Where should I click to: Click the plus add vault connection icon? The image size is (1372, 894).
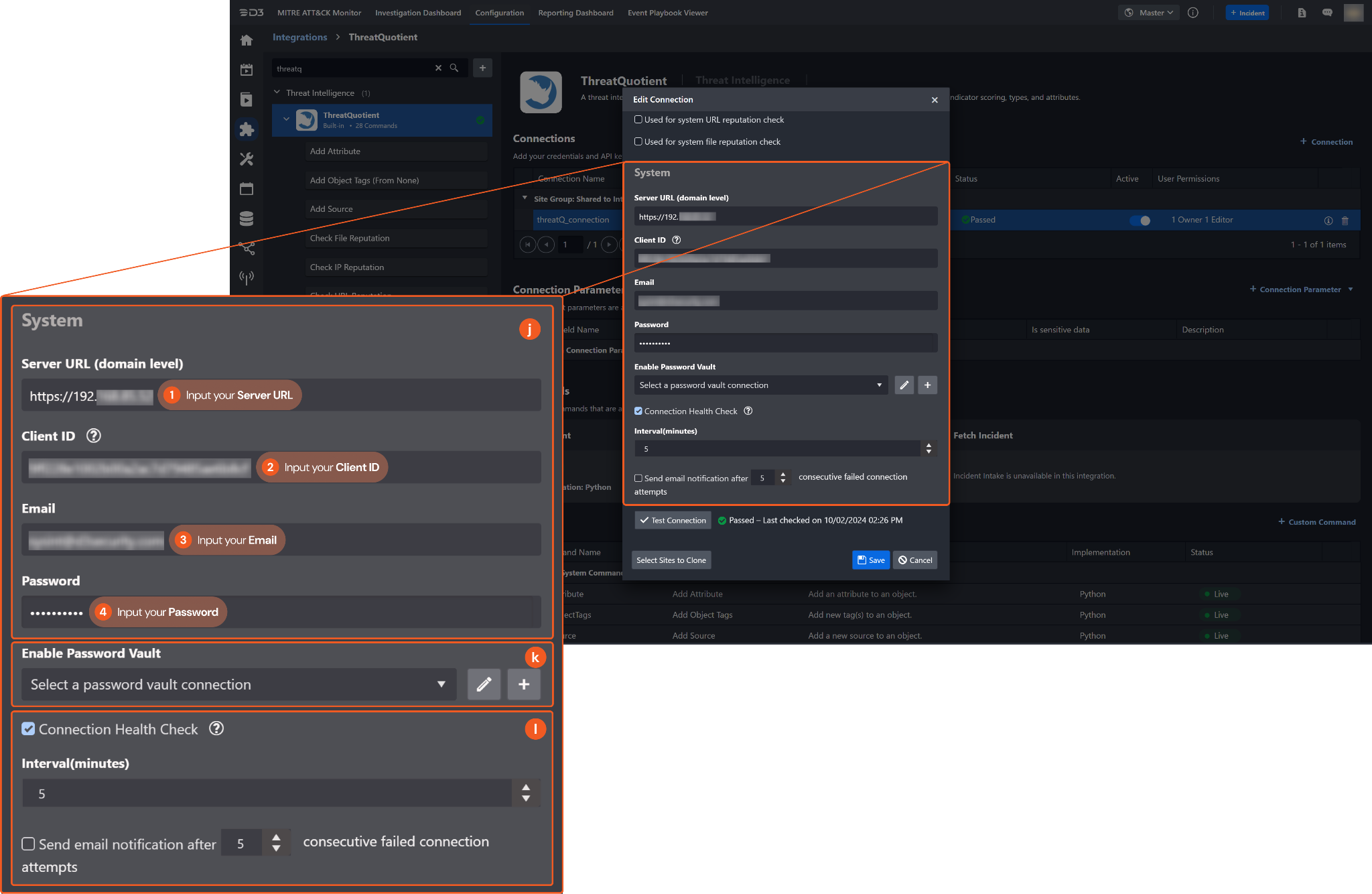coord(927,385)
